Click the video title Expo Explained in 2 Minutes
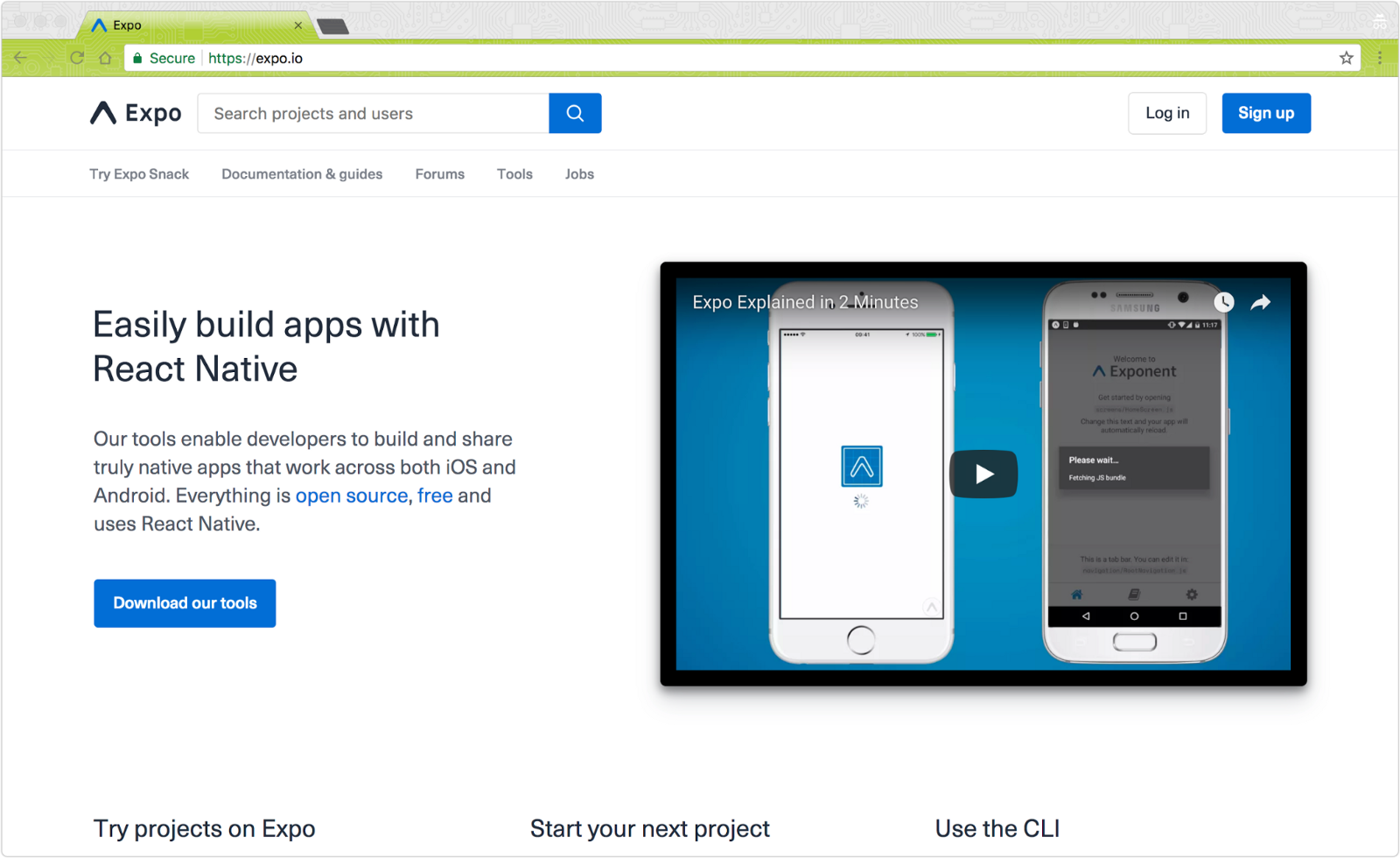Image resolution: width=1400 pixels, height=858 pixels. (x=805, y=302)
